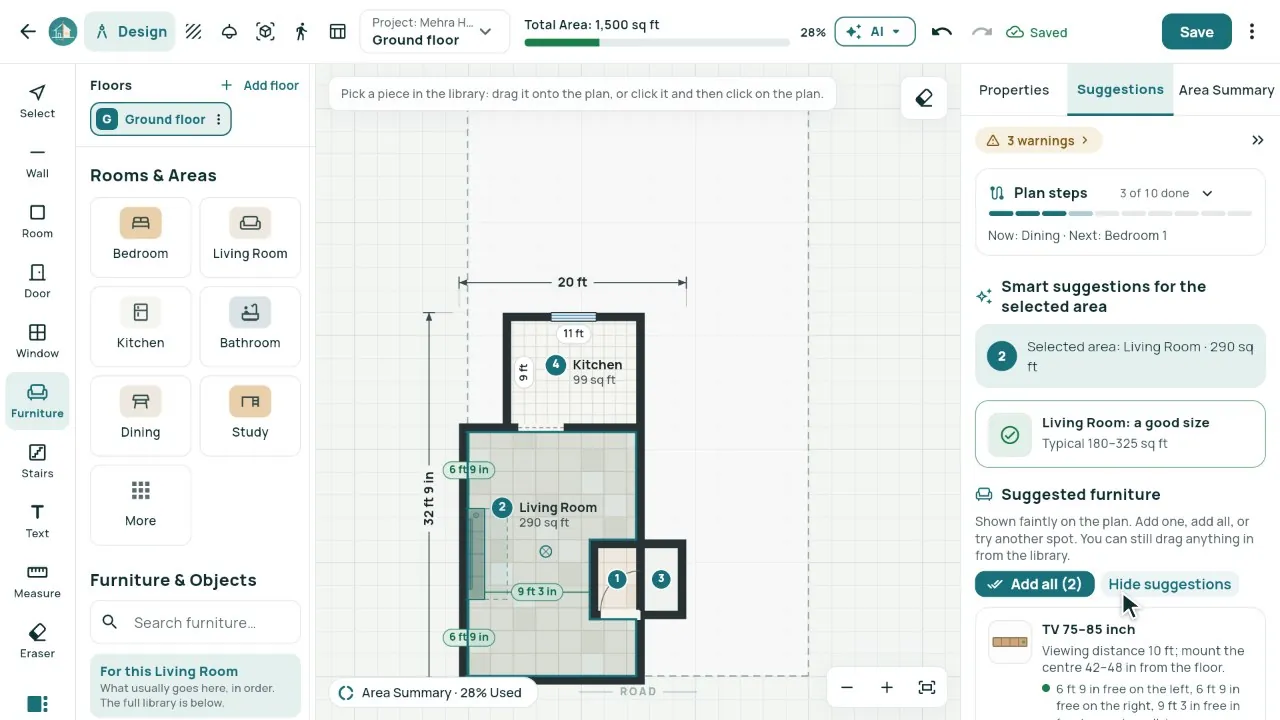
Task: Pick the Wall tool
Action: pos(37,161)
